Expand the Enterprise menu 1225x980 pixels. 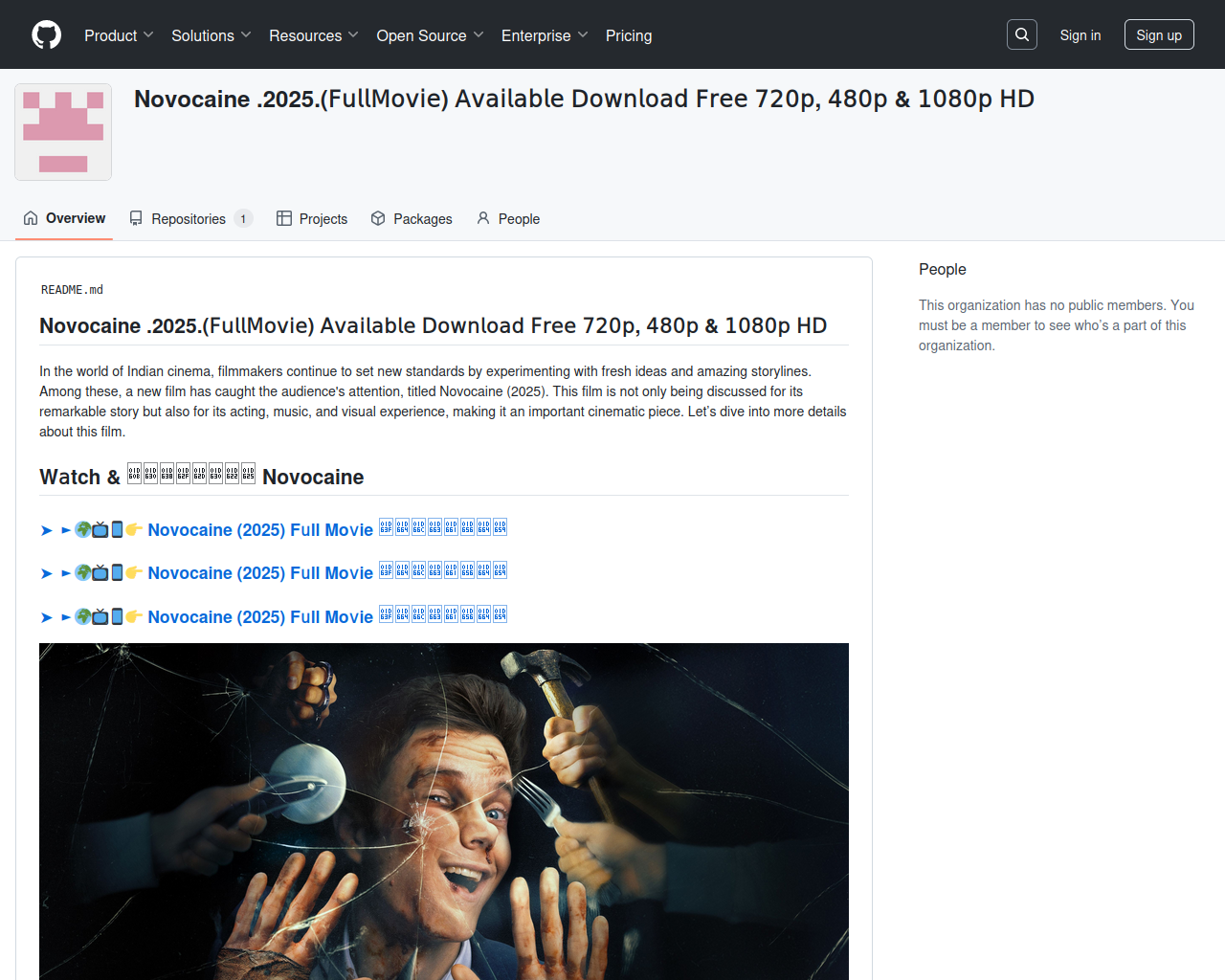click(544, 35)
